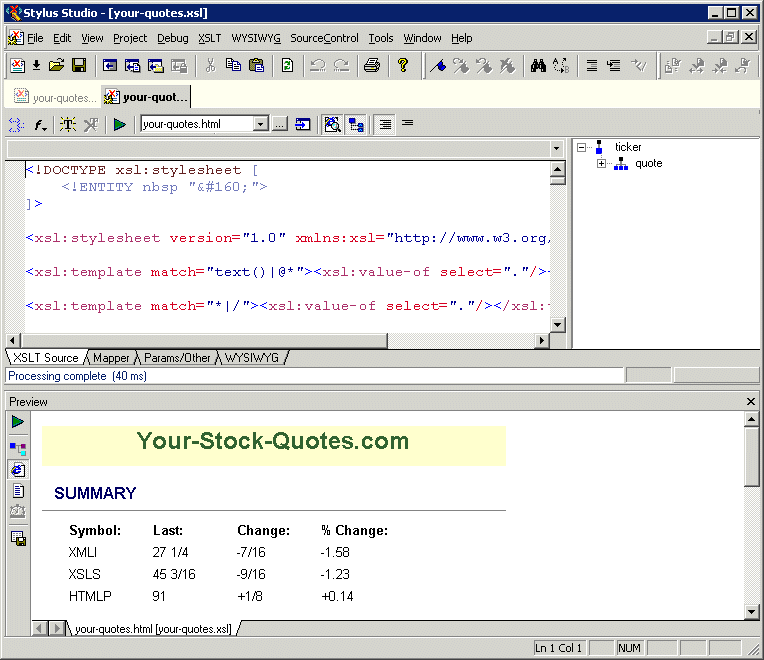Click the Preview pane green play icon

click(x=18, y=422)
